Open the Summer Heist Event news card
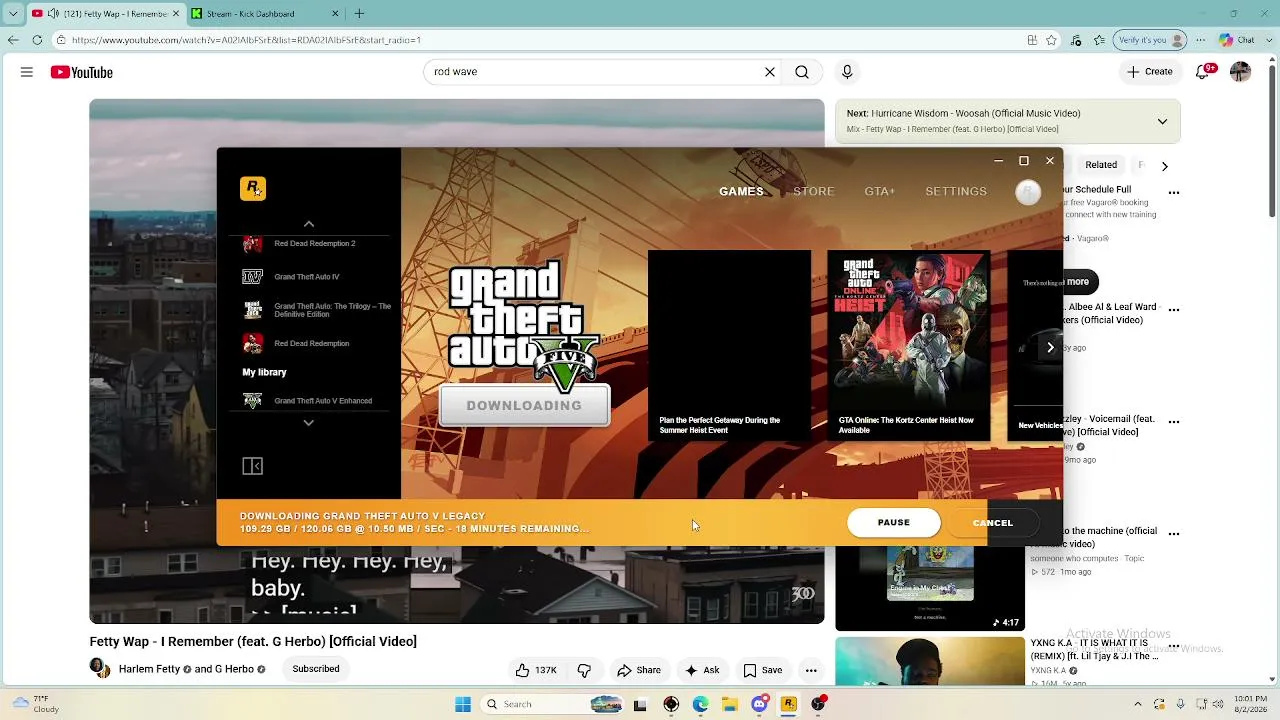The height and width of the screenshot is (720, 1280). coord(729,345)
